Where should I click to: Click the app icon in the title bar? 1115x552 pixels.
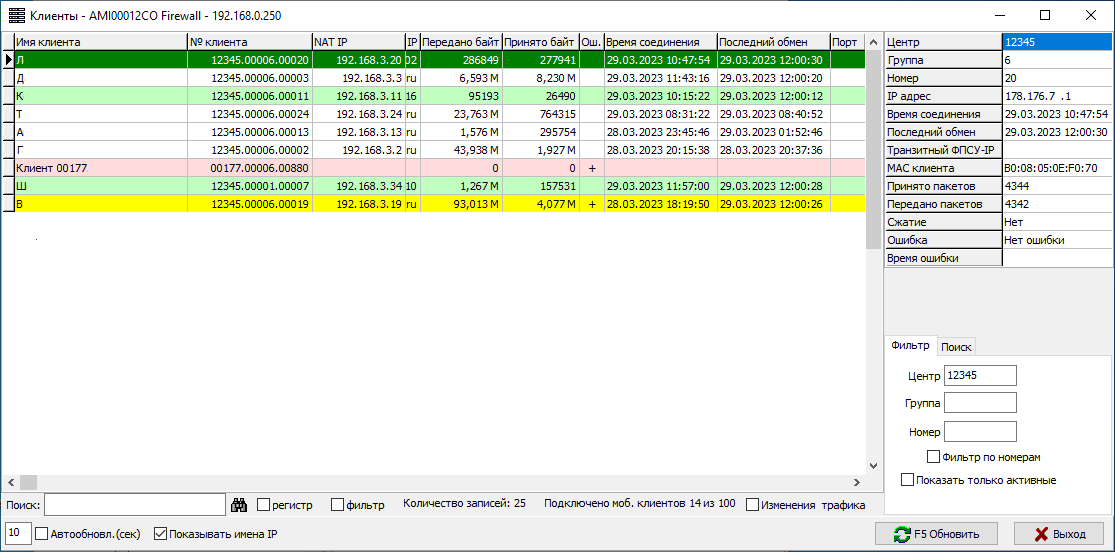tap(16, 15)
